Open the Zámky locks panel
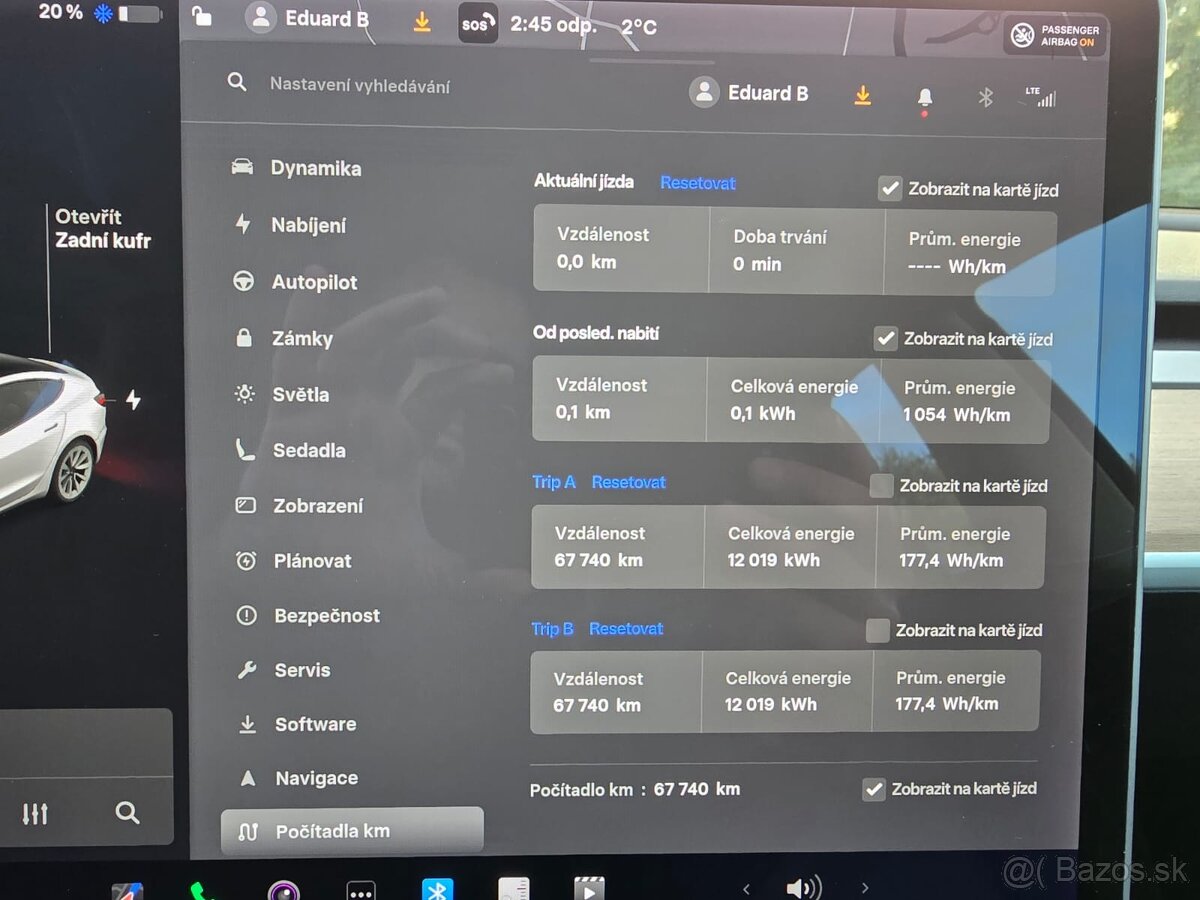 pos(303,338)
